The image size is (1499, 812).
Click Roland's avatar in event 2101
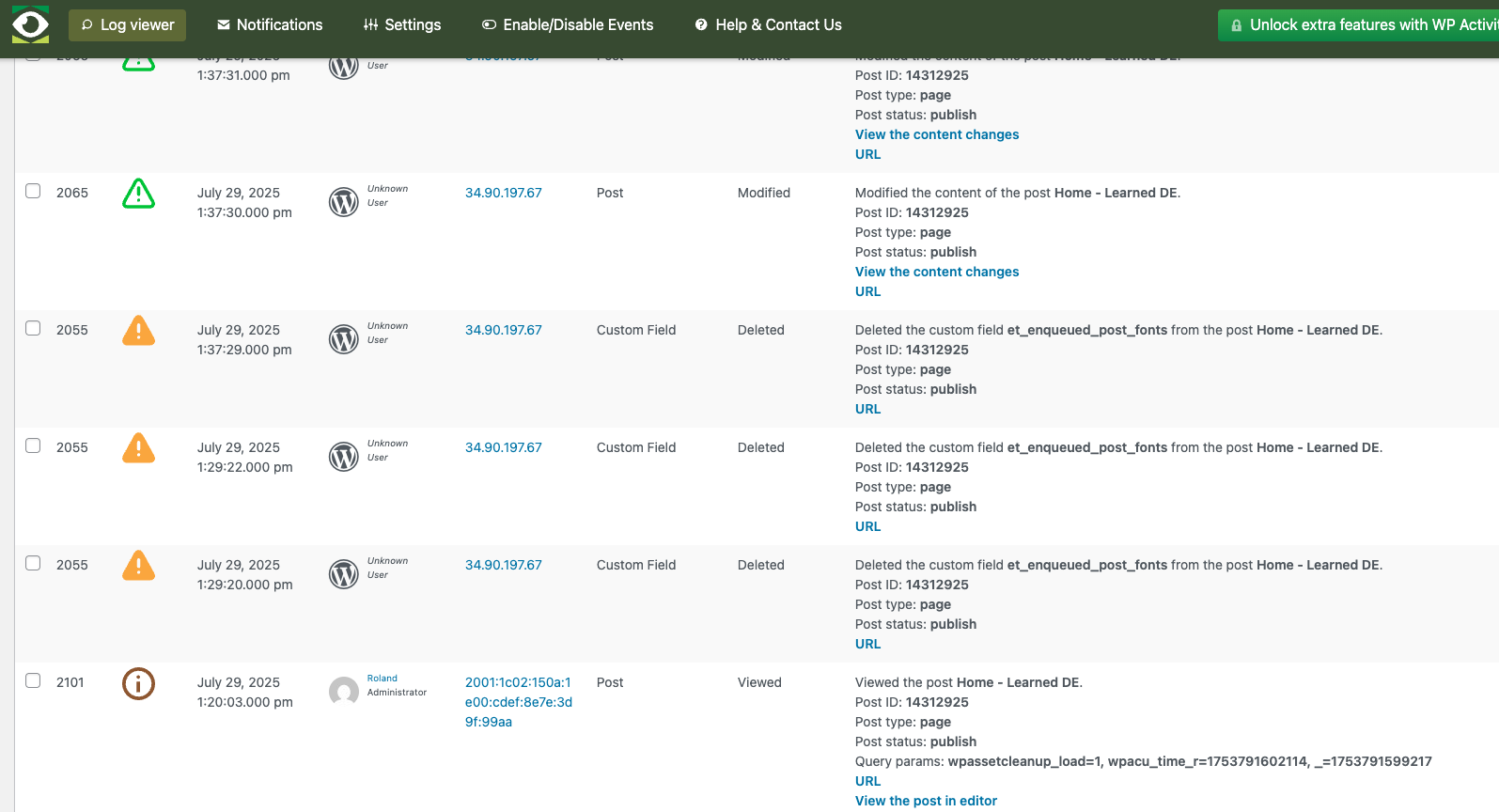[344, 692]
